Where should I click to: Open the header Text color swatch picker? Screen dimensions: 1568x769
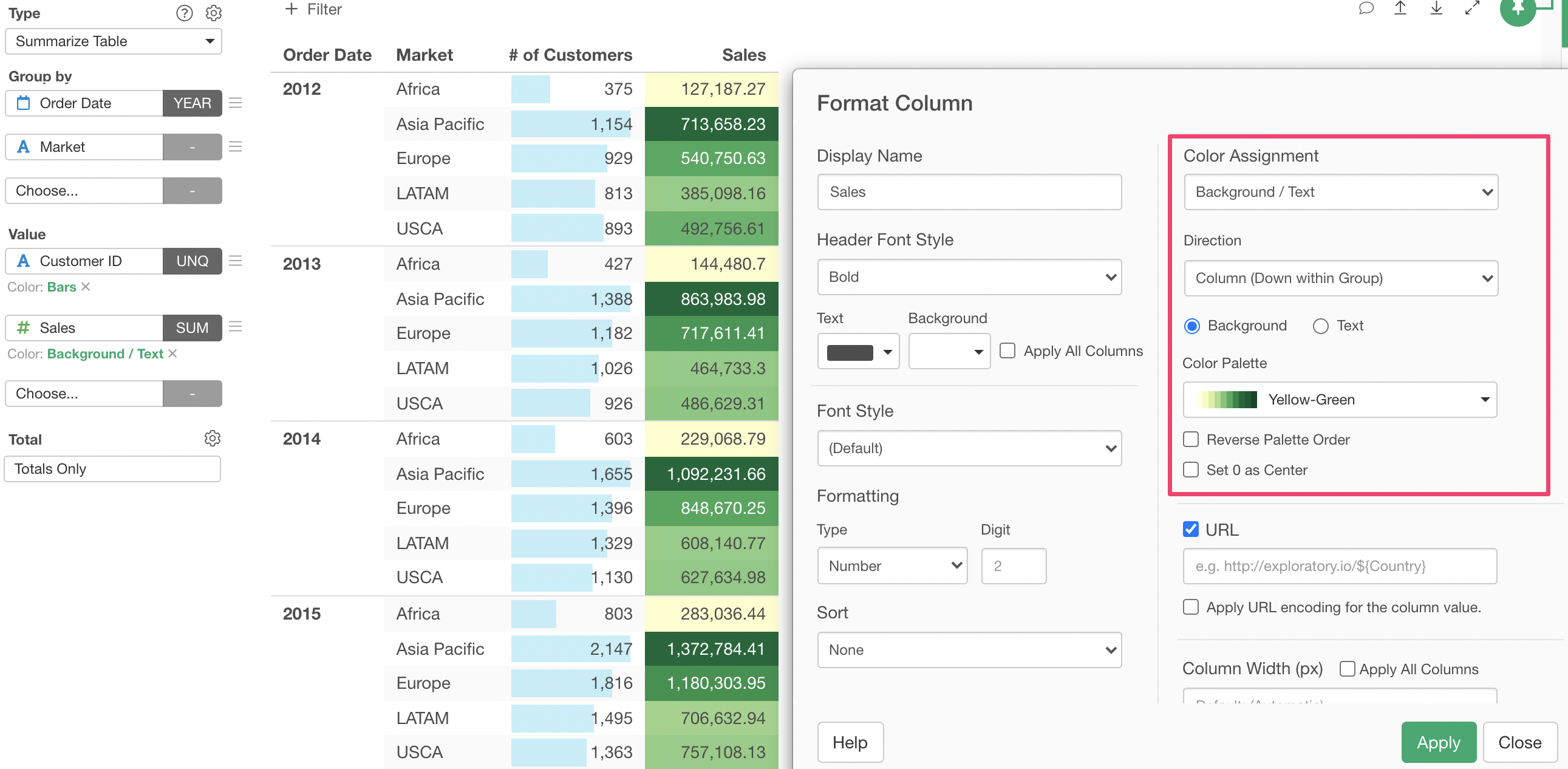pyautogui.click(x=857, y=351)
